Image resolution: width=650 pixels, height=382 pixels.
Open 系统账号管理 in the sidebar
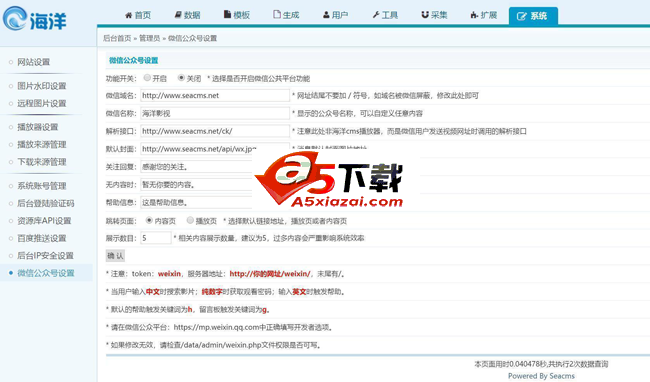pos(42,186)
